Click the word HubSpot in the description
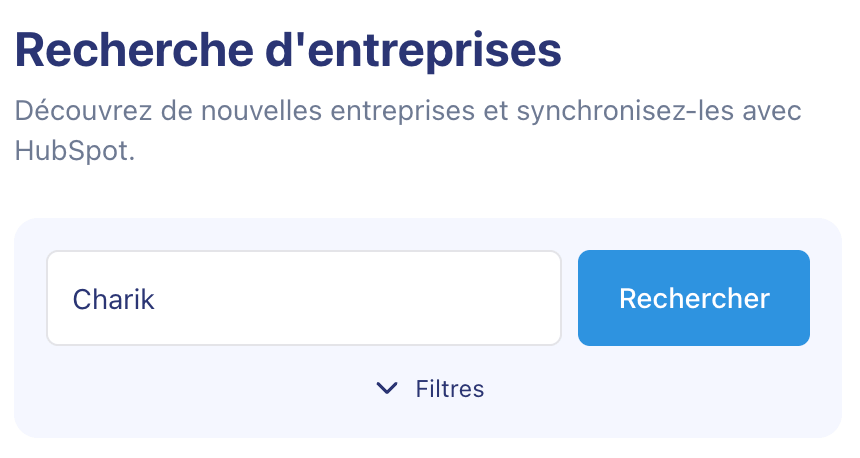860x458 pixels. (72, 153)
